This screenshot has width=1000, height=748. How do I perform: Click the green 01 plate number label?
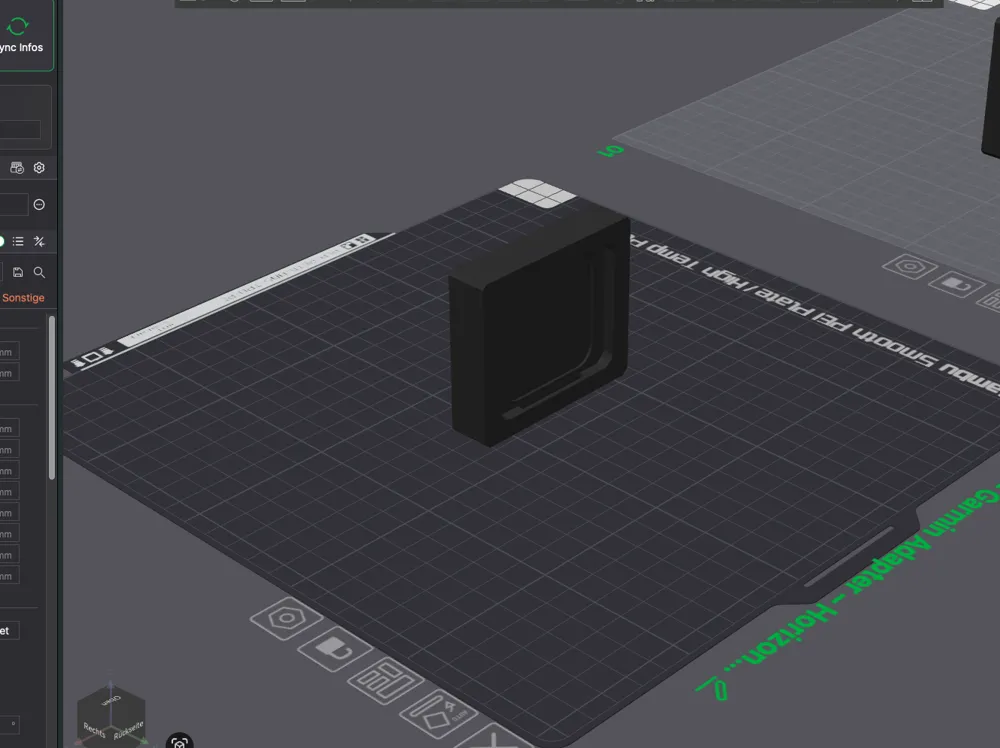click(611, 151)
